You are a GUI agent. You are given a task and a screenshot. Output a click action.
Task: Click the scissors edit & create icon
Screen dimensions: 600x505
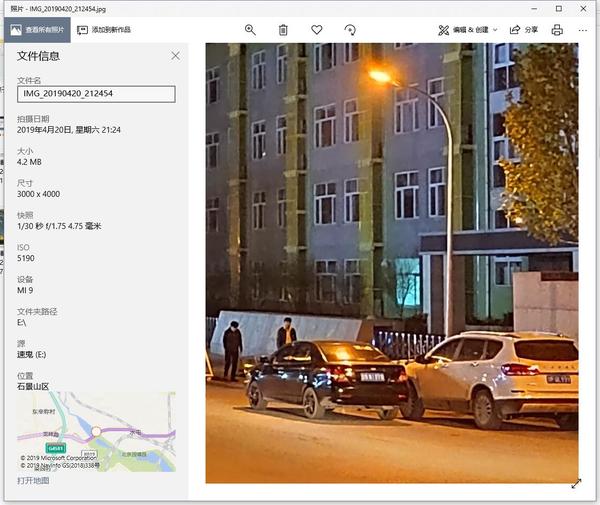click(443, 30)
